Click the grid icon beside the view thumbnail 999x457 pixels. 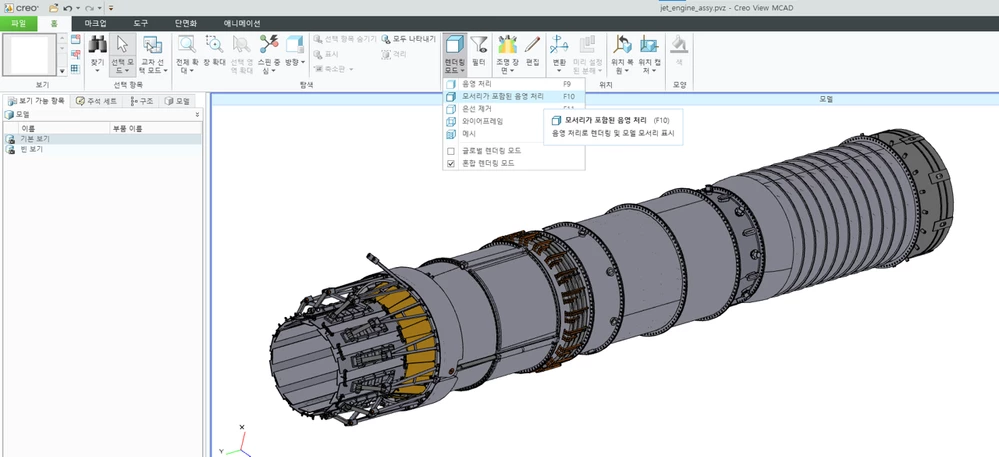click(75, 69)
